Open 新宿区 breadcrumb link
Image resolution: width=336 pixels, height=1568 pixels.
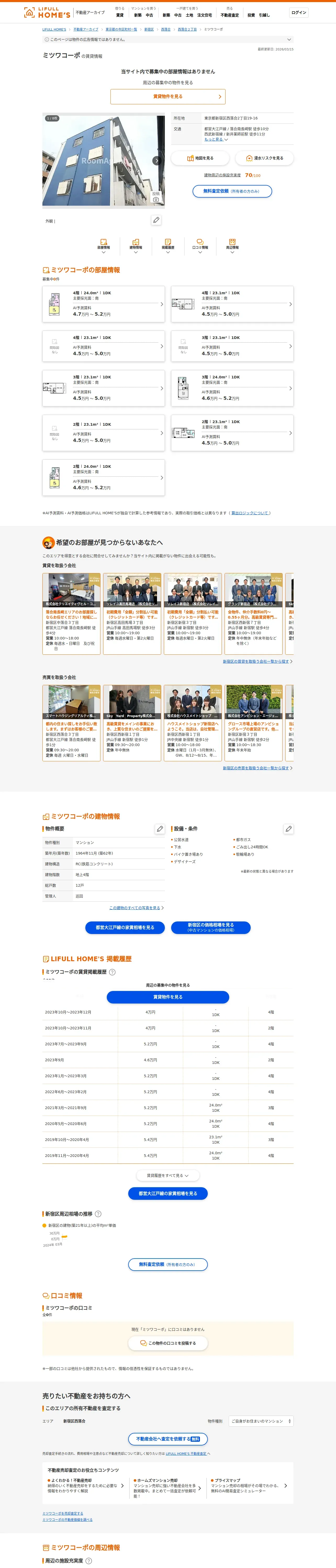(149, 29)
